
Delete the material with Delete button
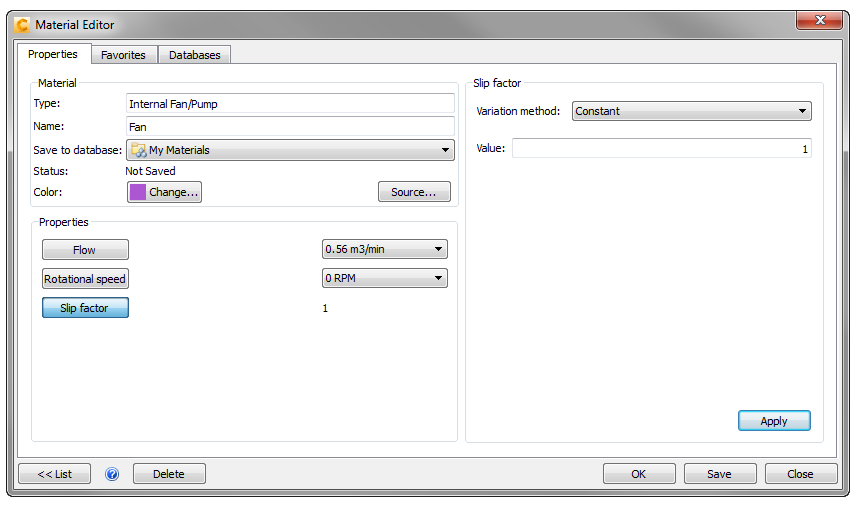(x=169, y=474)
